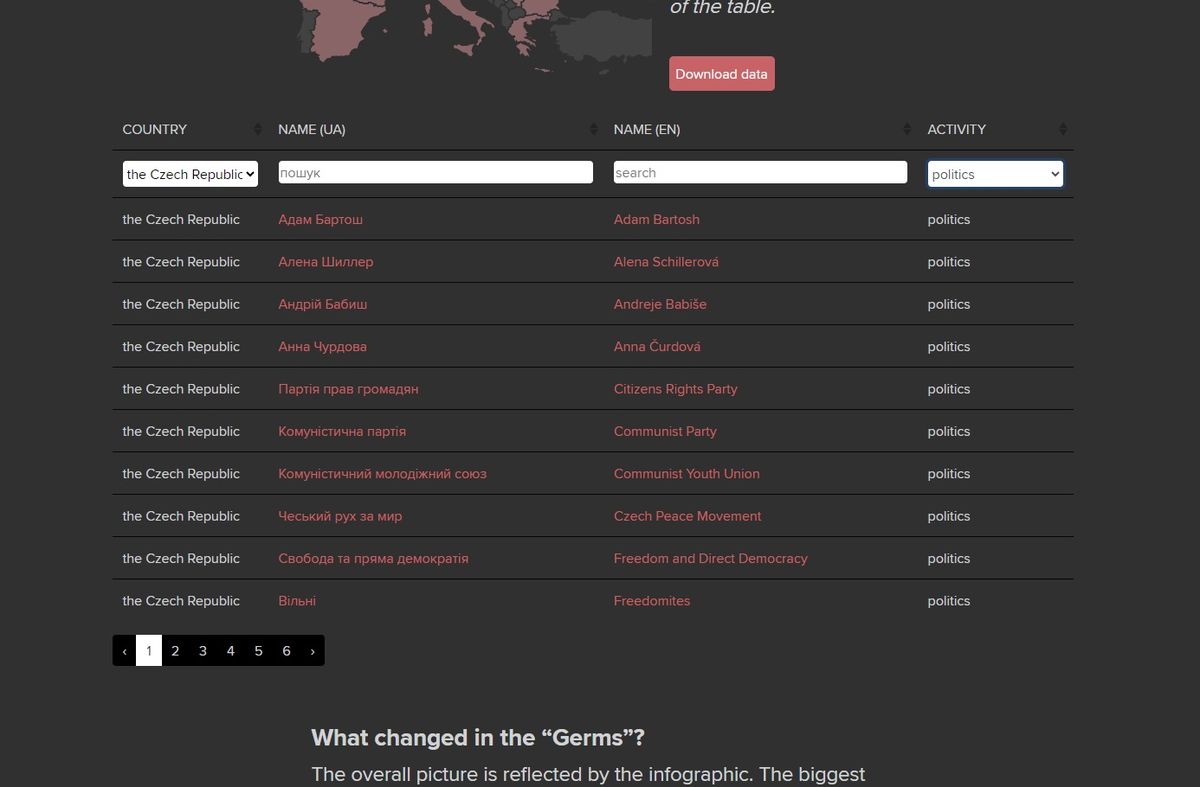
Task: Open the activity filter dropdown set to politics
Action: (x=995, y=174)
